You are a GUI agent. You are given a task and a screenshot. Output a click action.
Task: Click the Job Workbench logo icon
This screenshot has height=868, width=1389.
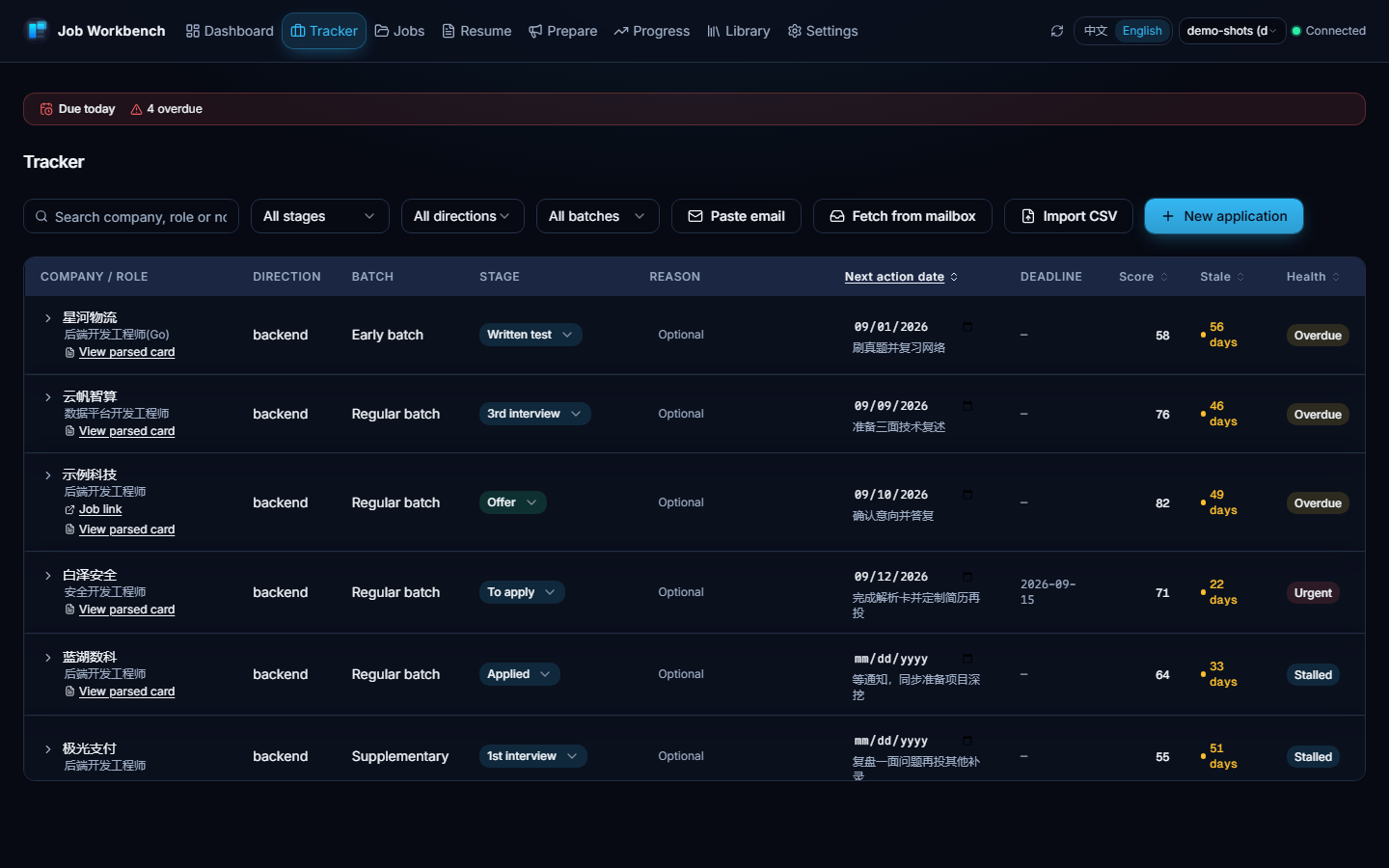[37, 30]
